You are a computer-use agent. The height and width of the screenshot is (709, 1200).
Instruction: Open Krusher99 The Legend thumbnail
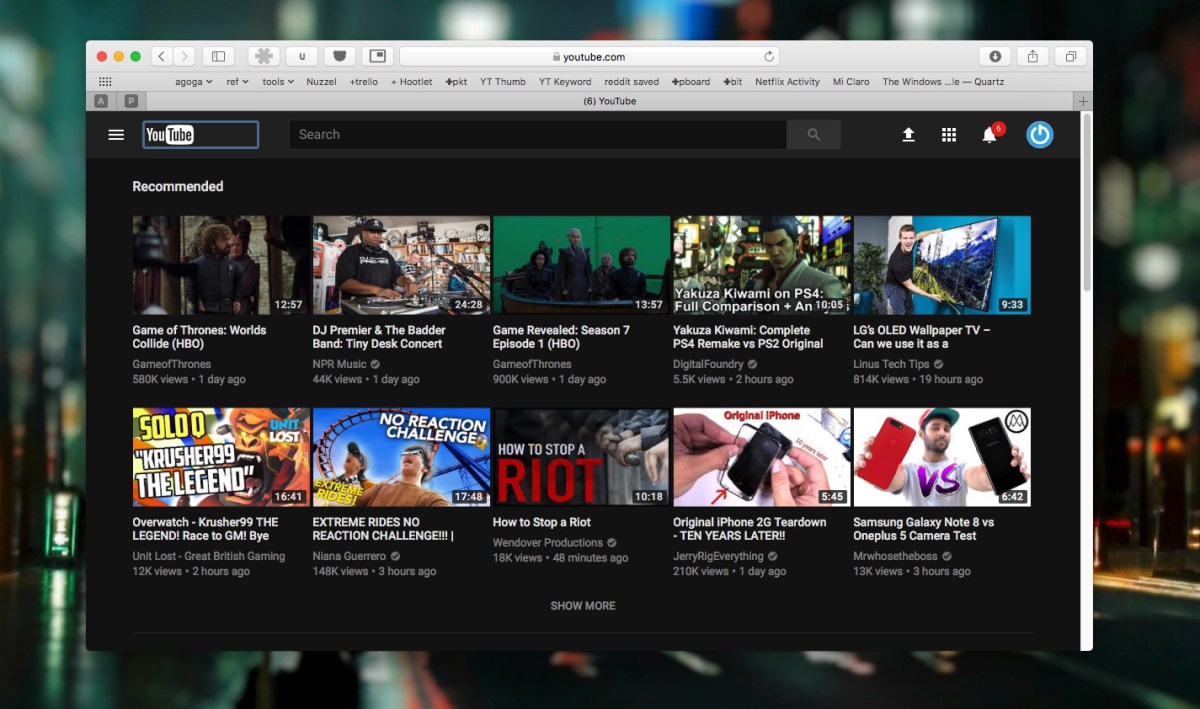click(221, 457)
